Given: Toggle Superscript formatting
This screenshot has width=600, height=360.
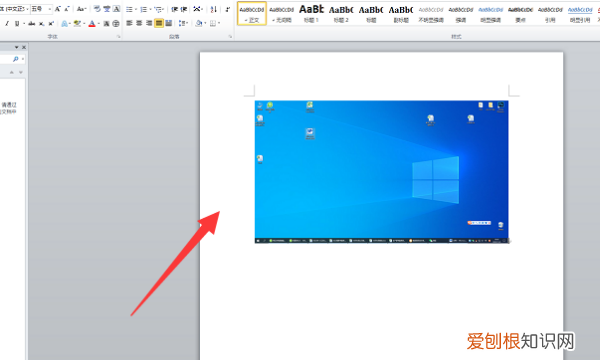Looking at the screenshot, I should [51, 24].
